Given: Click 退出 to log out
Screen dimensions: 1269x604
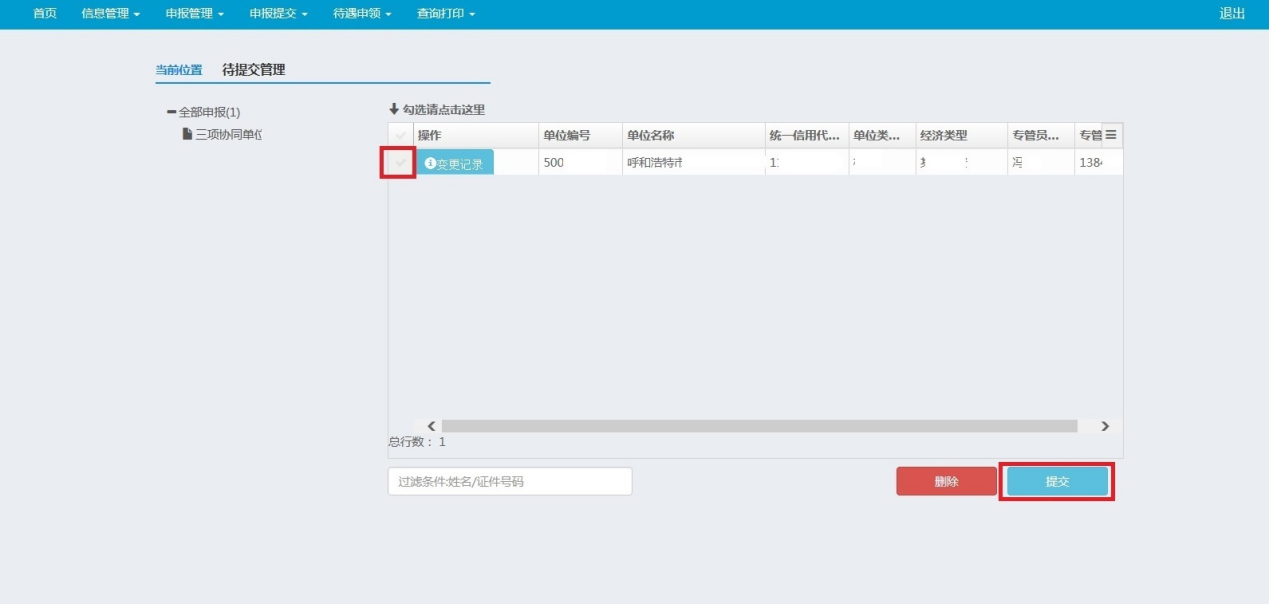Looking at the screenshot, I should click(x=1232, y=14).
